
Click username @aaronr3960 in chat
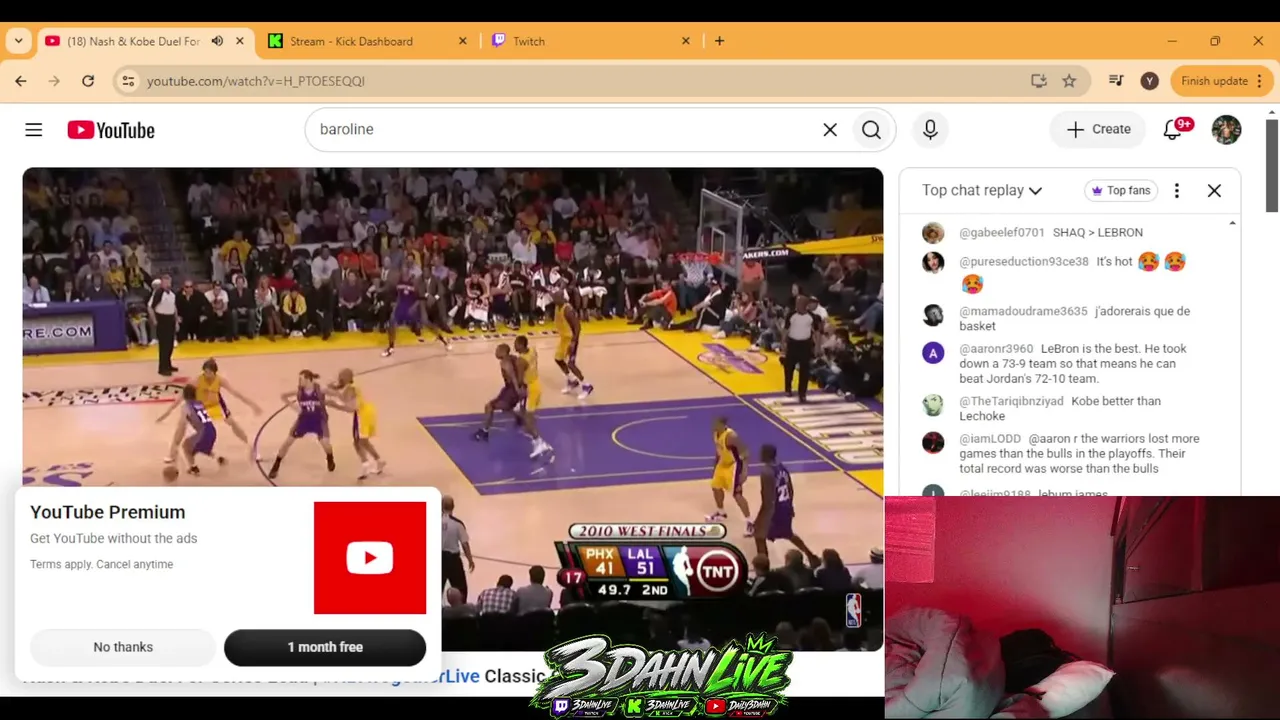coord(996,349)
